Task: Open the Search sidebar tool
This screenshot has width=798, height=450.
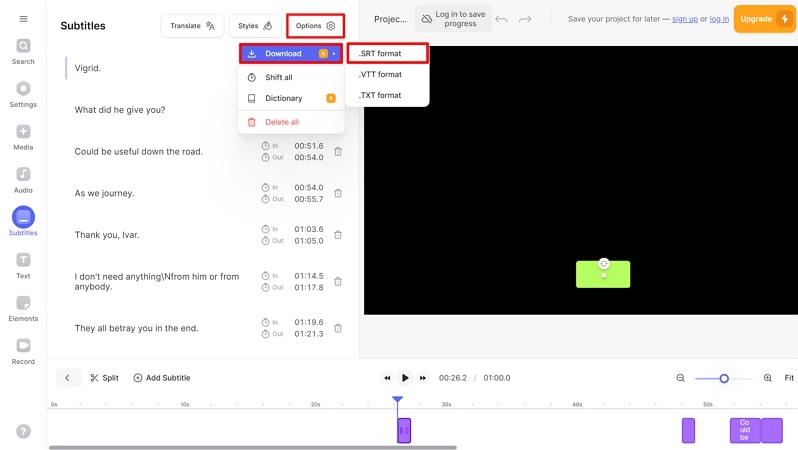Action: [23, 52]
